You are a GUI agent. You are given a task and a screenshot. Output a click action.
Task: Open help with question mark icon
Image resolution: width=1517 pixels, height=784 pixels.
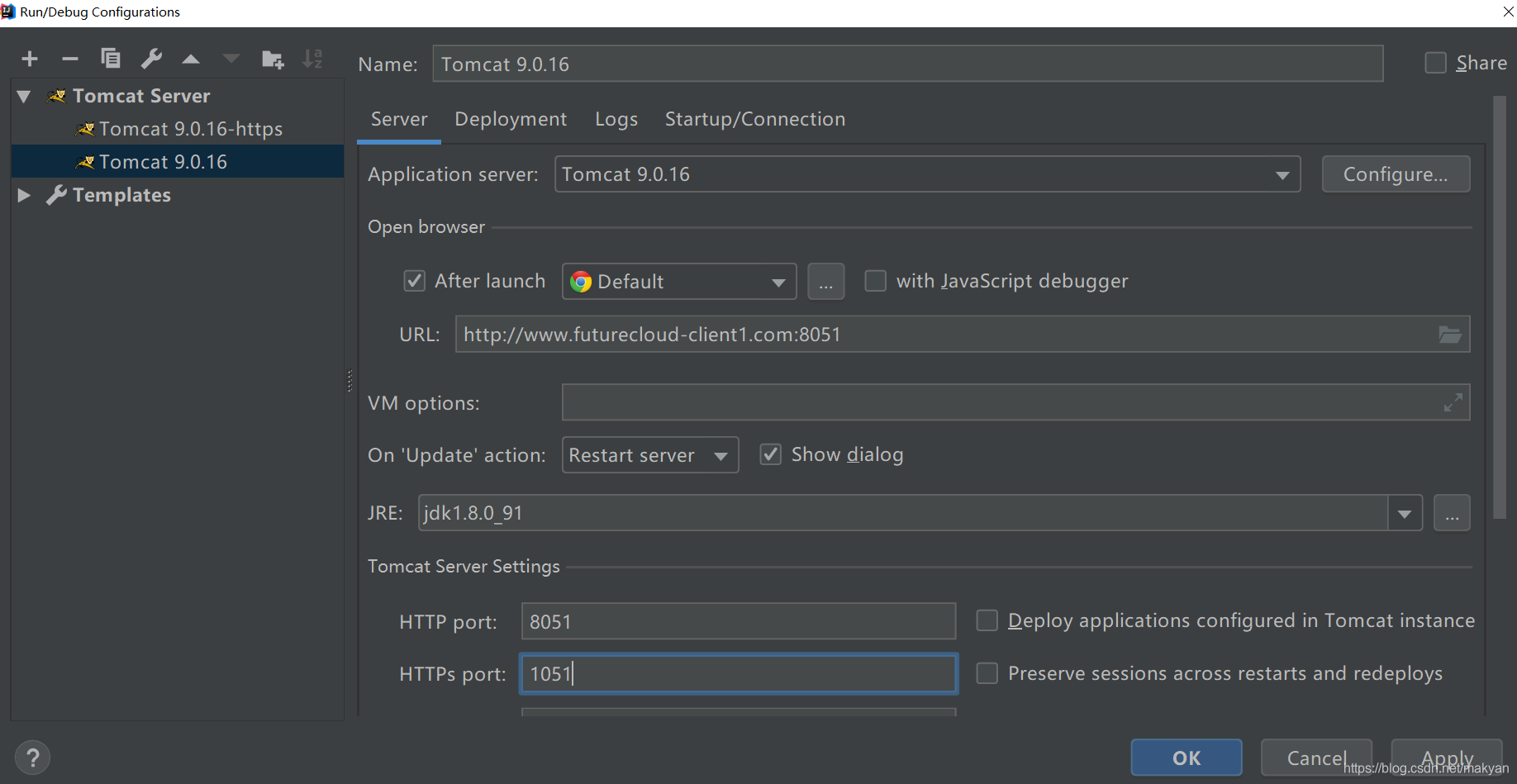point(33,758)
